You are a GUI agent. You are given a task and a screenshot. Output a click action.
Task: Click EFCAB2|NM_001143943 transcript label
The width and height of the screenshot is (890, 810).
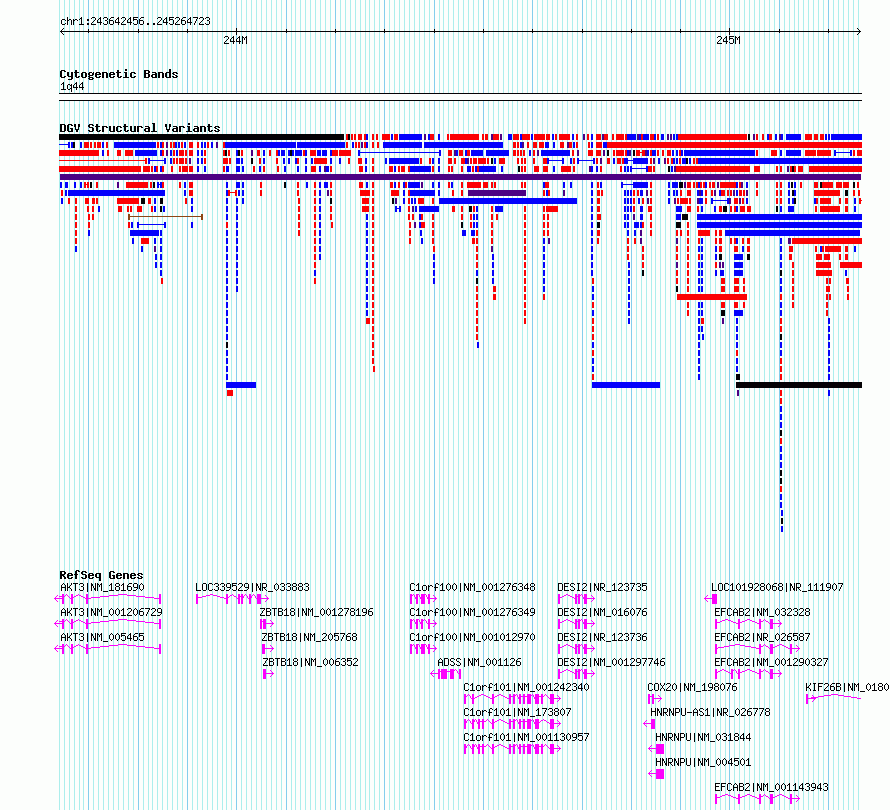tap(771, 787)
